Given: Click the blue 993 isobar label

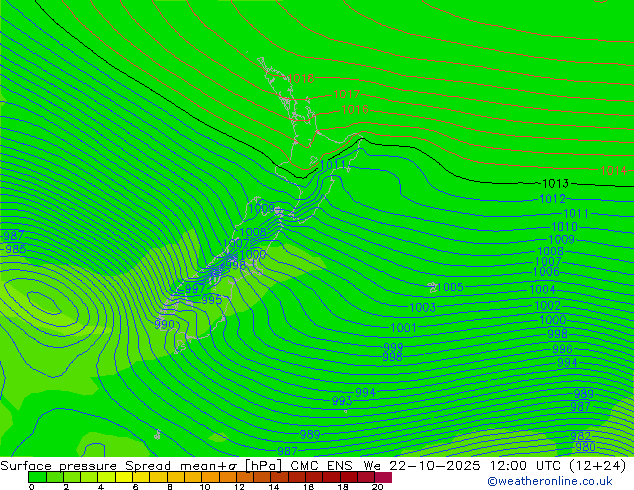Looking at the screenshot, I should coord(342,401).
